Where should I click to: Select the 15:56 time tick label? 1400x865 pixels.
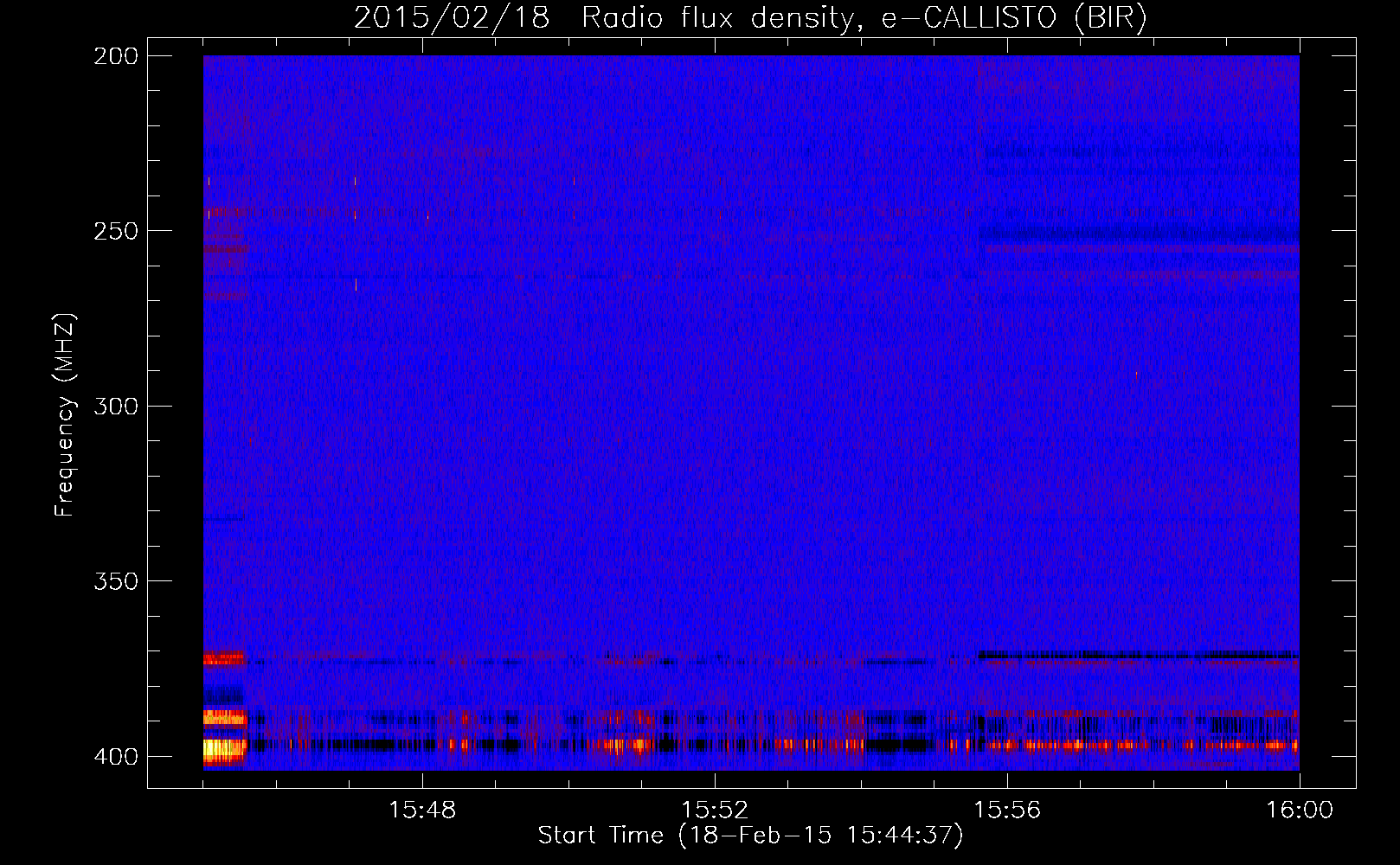click(x=1007, y=811)
